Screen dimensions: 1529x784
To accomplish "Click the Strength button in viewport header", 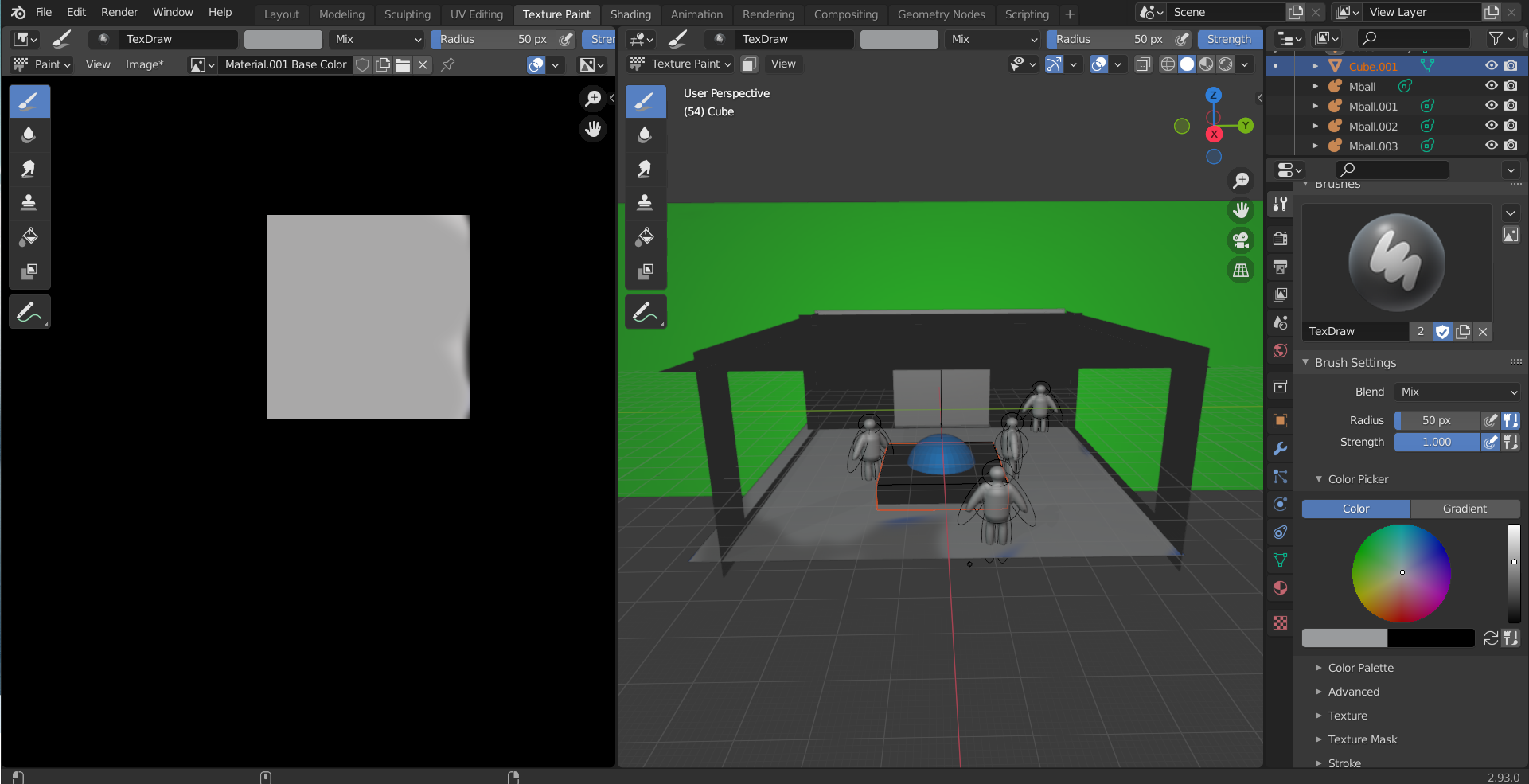I will (1228, 39).
